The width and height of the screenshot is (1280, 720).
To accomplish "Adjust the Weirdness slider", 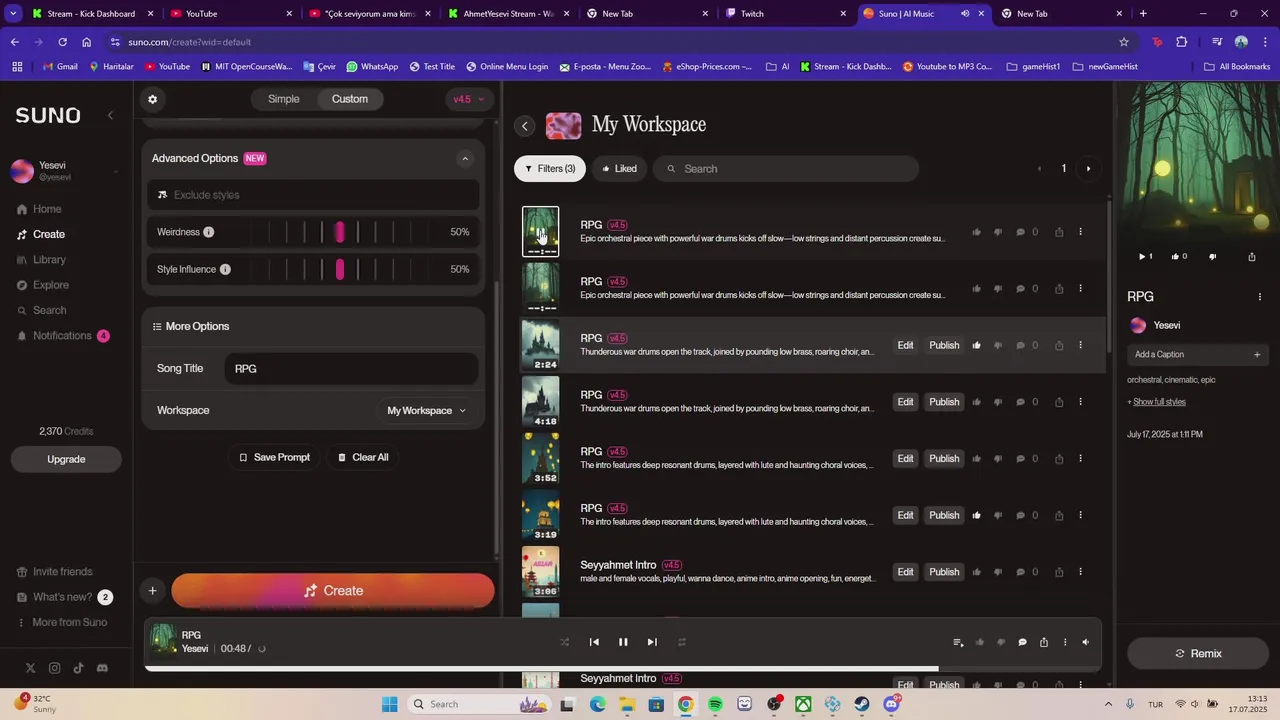I will tap(340, 232).
